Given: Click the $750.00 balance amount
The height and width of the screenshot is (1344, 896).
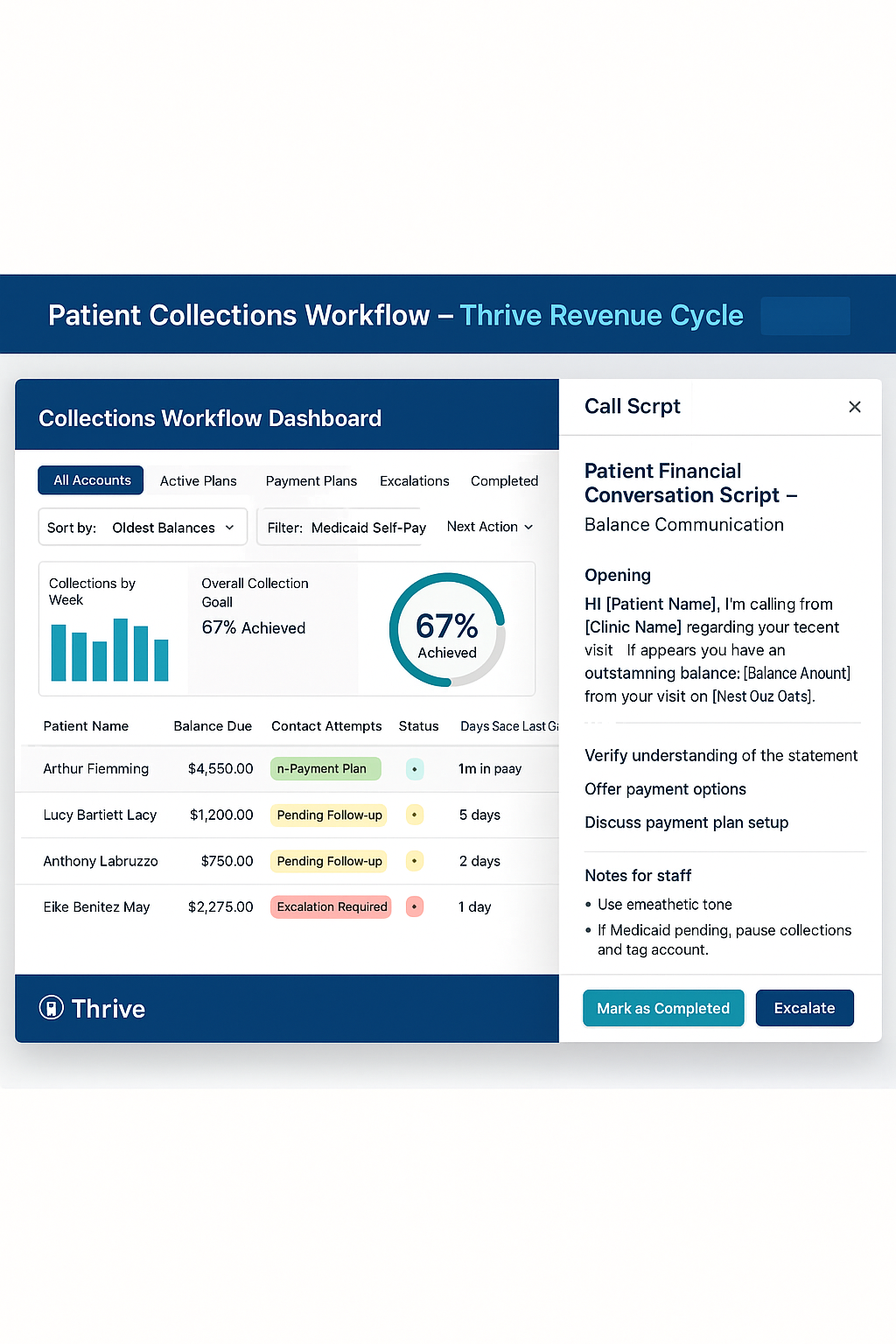Looking at the screenshot, I should click(227, 861).
